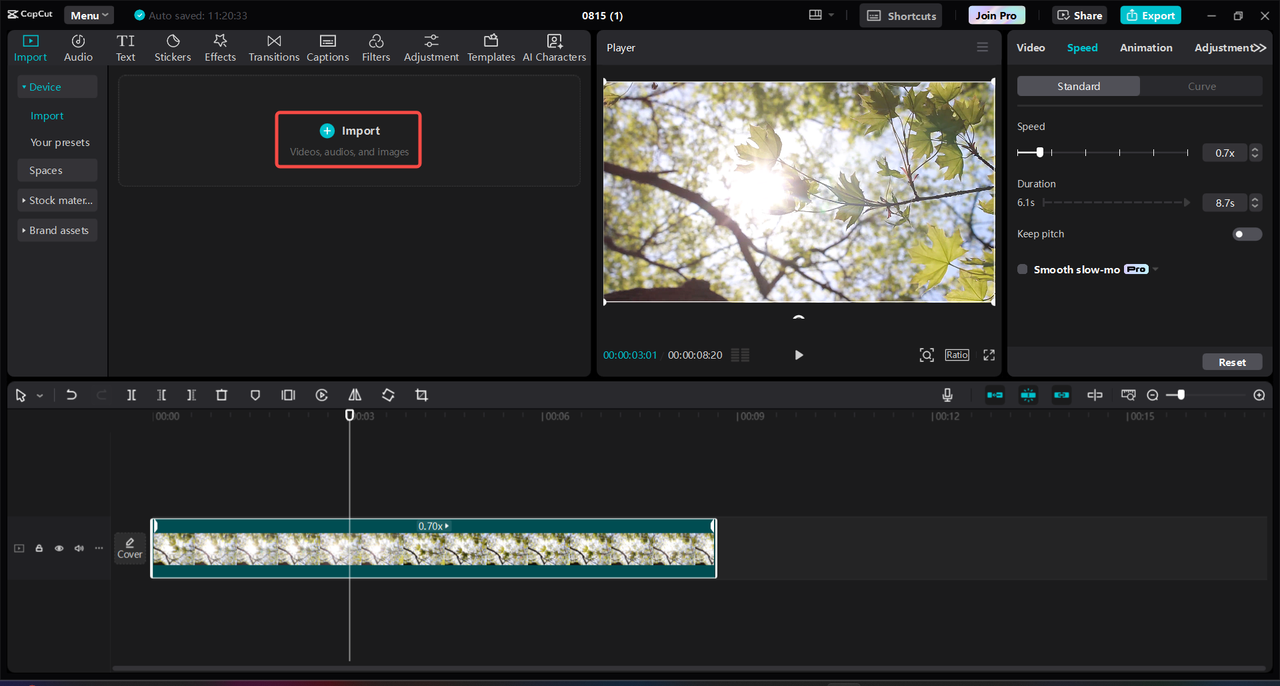Open the AI Characters panel
Viewport: 1280px width, 686px height.
pos(554,47)
